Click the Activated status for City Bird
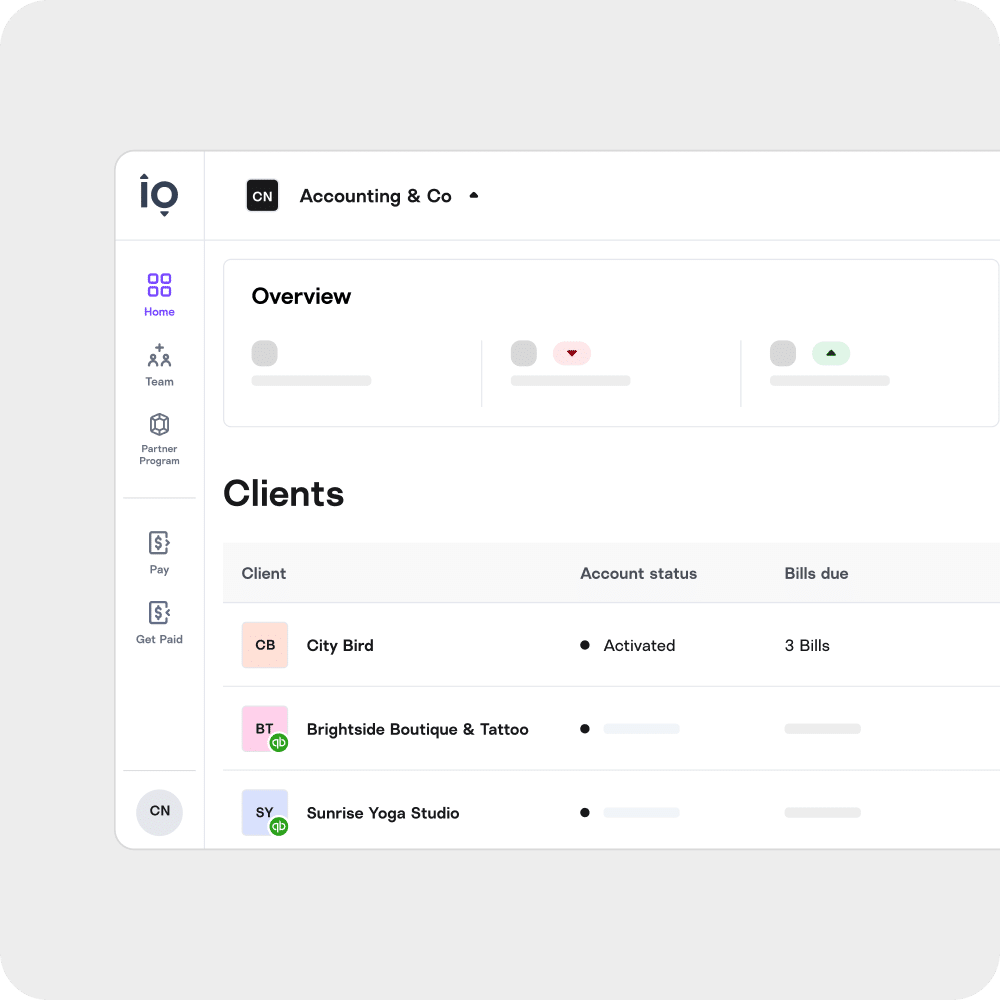The width and height of the screenshot is (1000, 1000). point(639,645)
